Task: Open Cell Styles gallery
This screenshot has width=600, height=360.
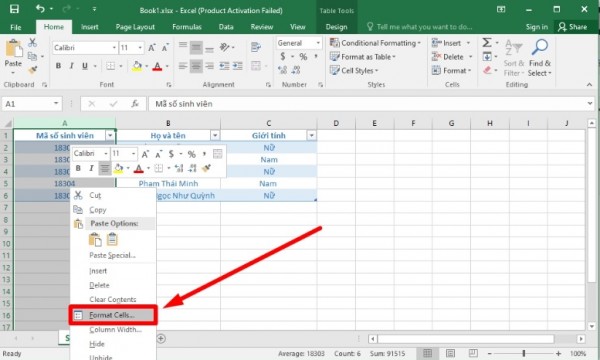Action: [354, 70]
